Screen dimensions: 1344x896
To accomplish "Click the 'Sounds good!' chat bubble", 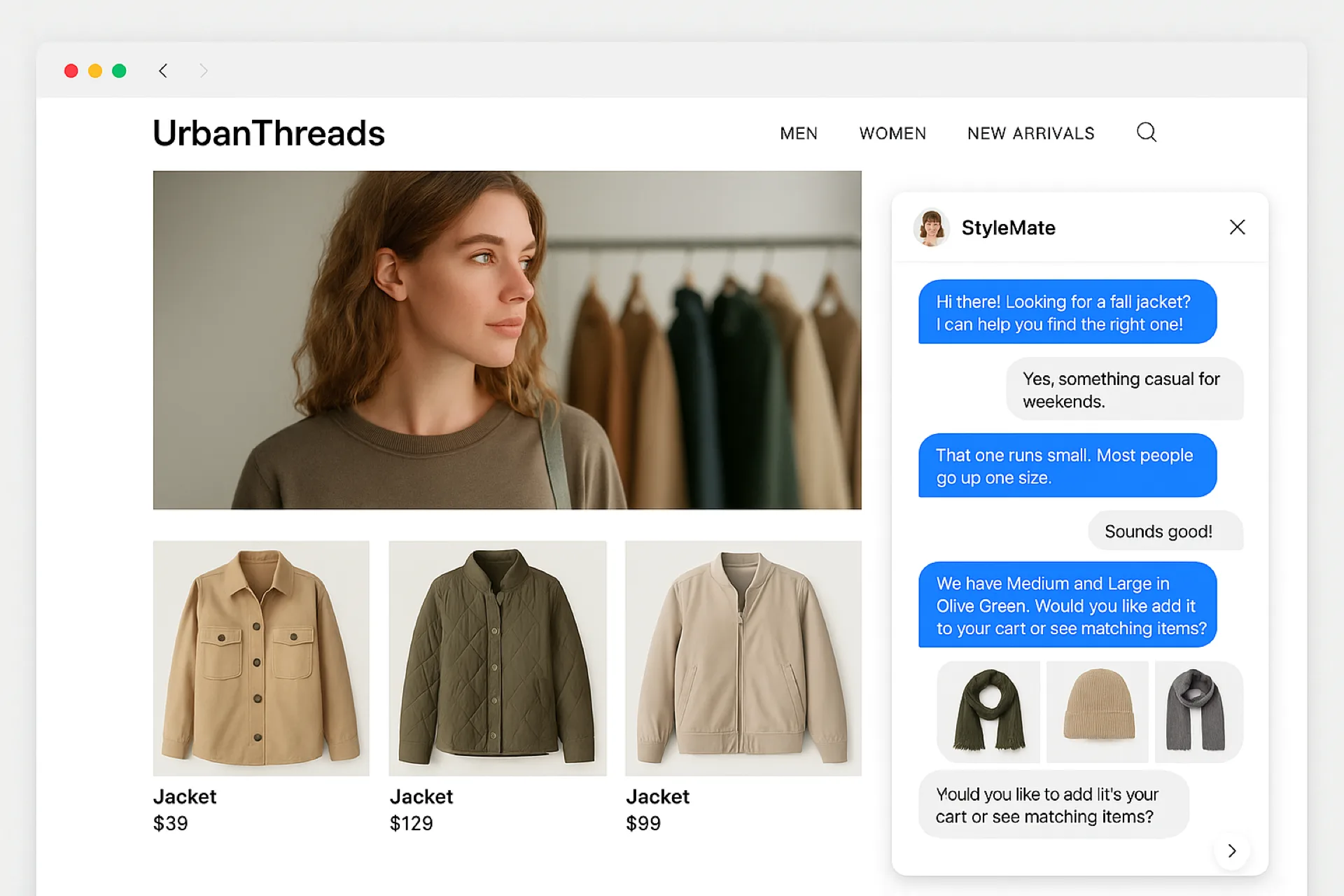I will coord(1165,531).
